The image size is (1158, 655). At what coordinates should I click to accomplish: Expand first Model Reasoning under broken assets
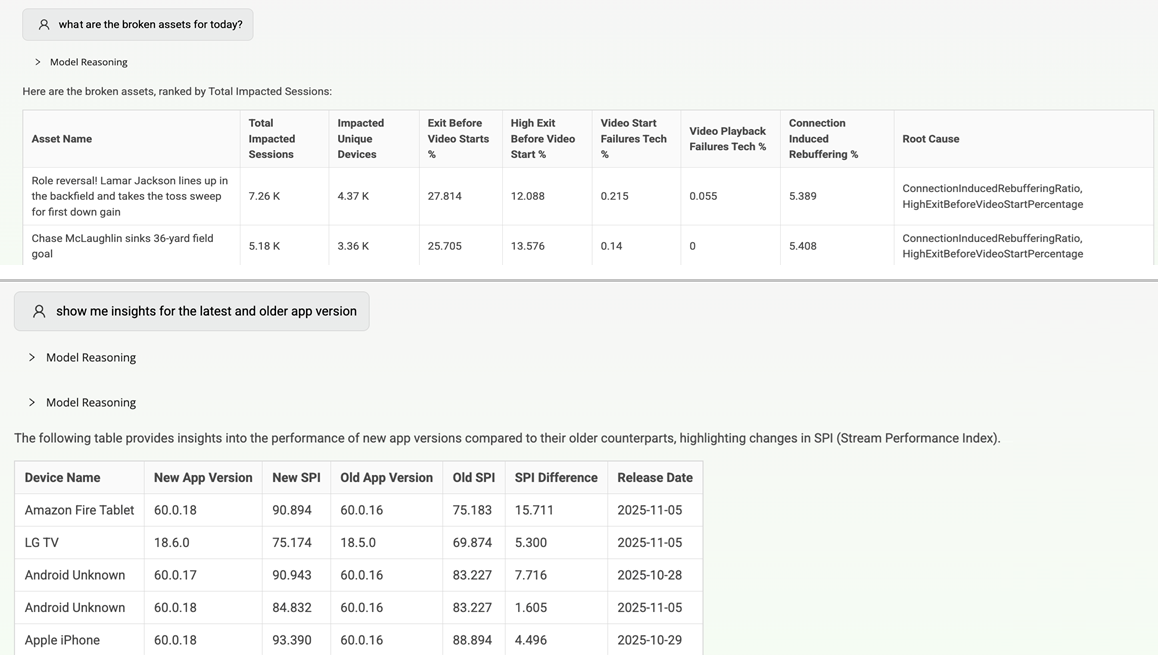click(x=81, y=62)
